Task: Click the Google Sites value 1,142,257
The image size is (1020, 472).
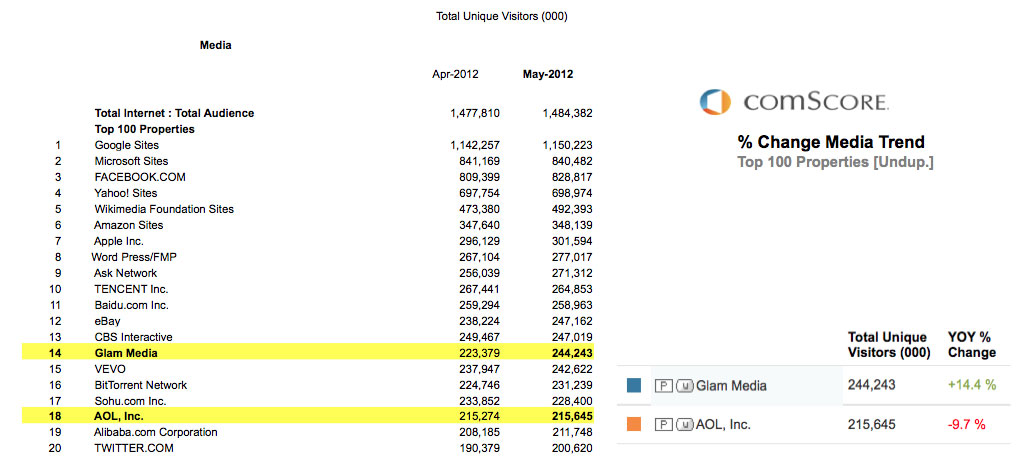Action: pyautogui.click(x=475, y=145)
